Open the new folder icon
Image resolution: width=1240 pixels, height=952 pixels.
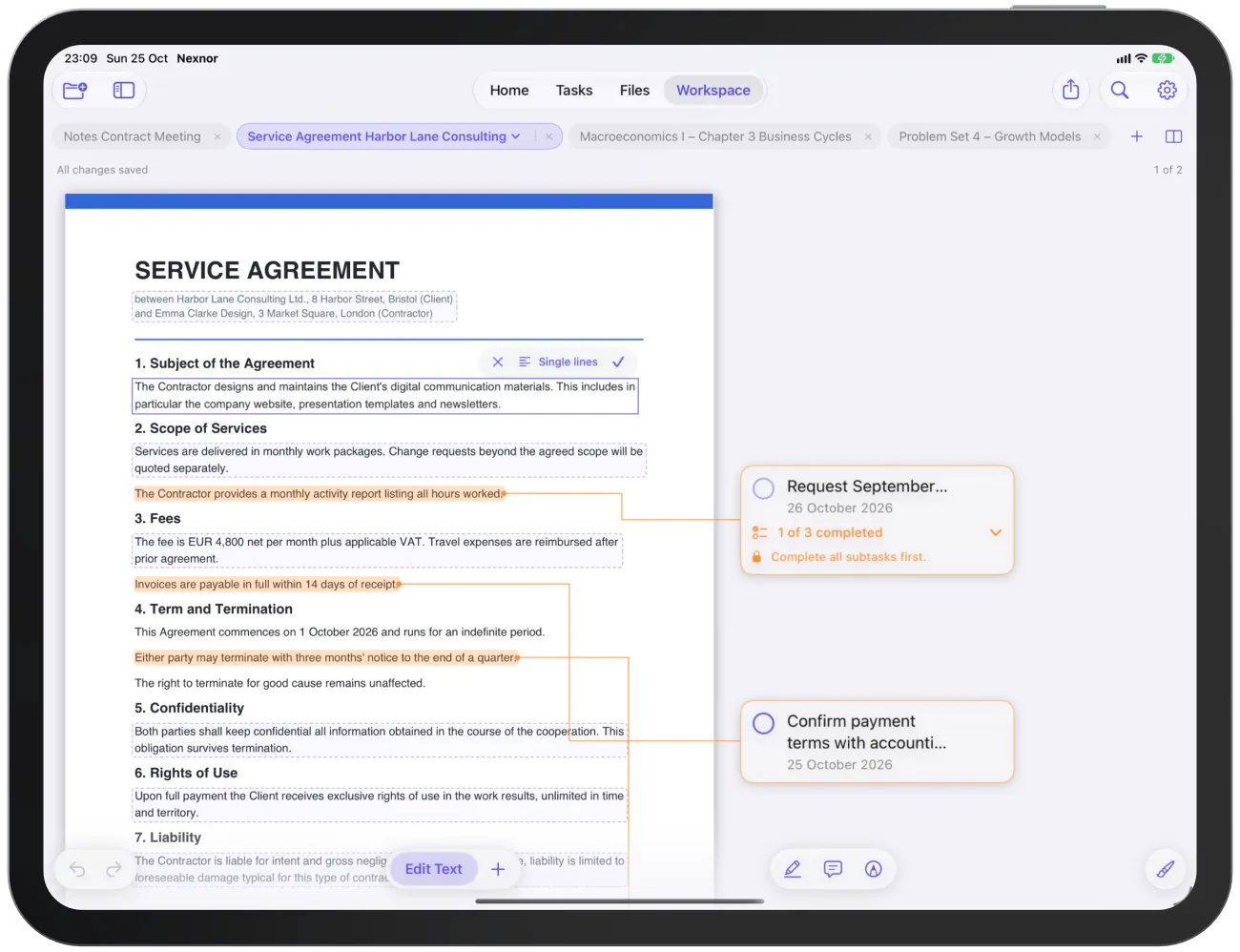[x=74, y=91]
